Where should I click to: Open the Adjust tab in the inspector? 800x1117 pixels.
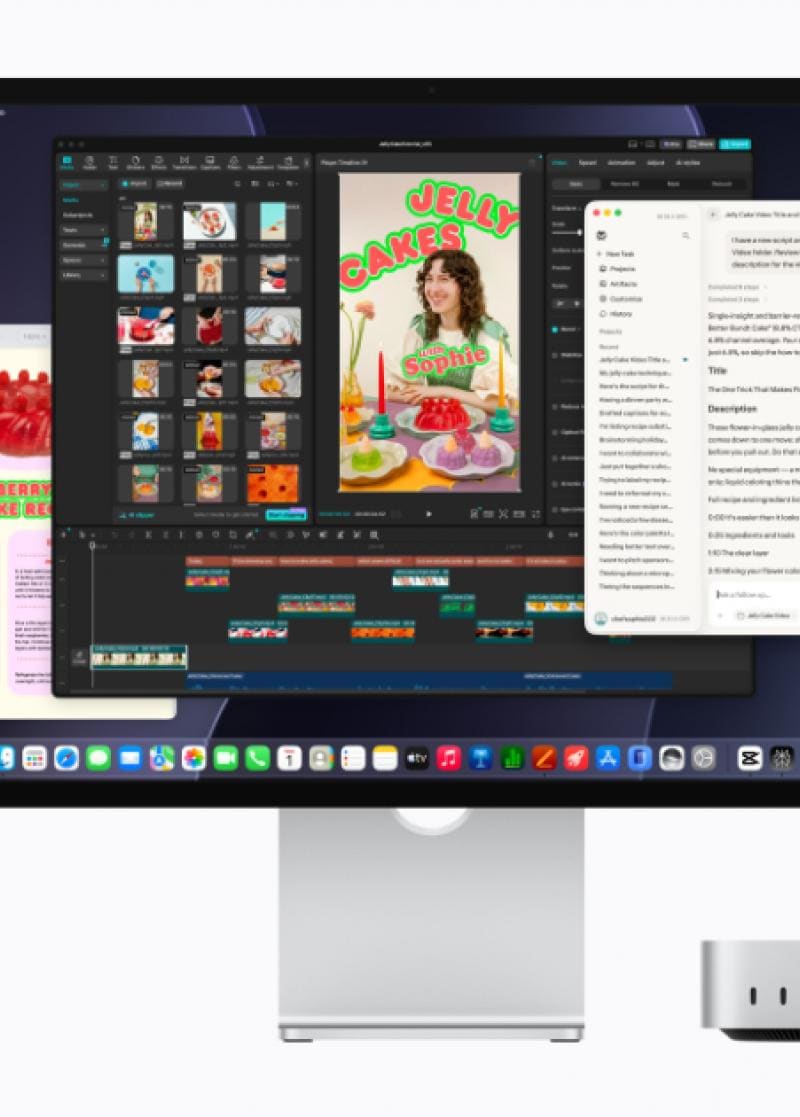point(655,162)
